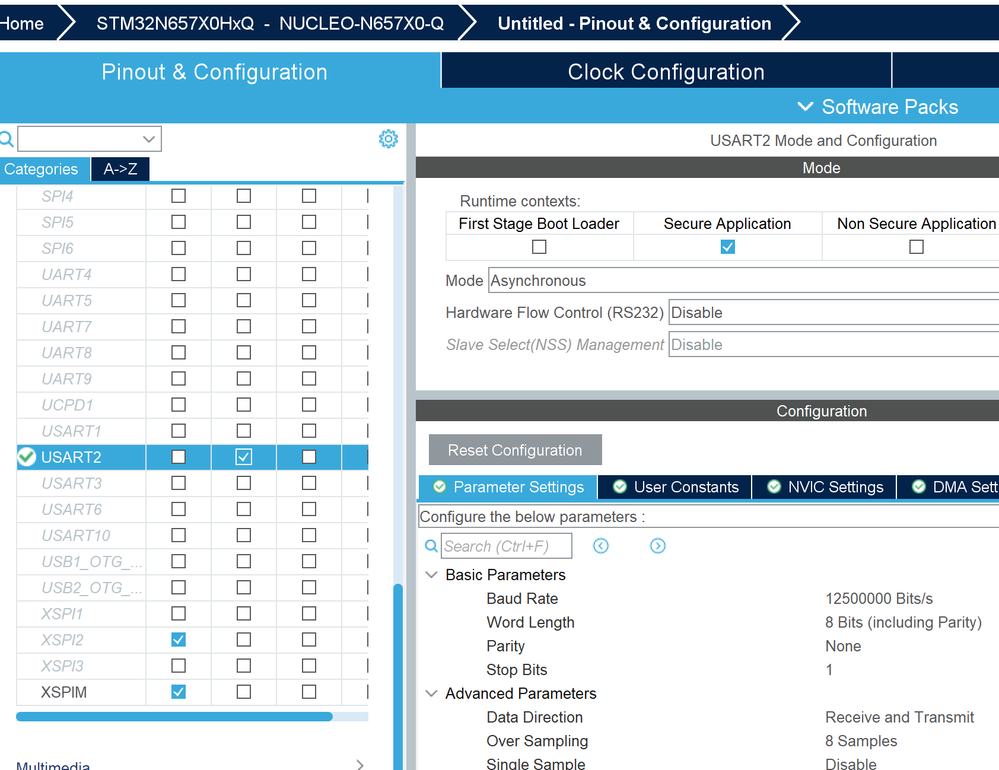Image resolution: width=999 pixels, height=770 pixels.
Task: Click Untitled - Pinout & Configuration breadcrumb
Action: click(634, 23)
